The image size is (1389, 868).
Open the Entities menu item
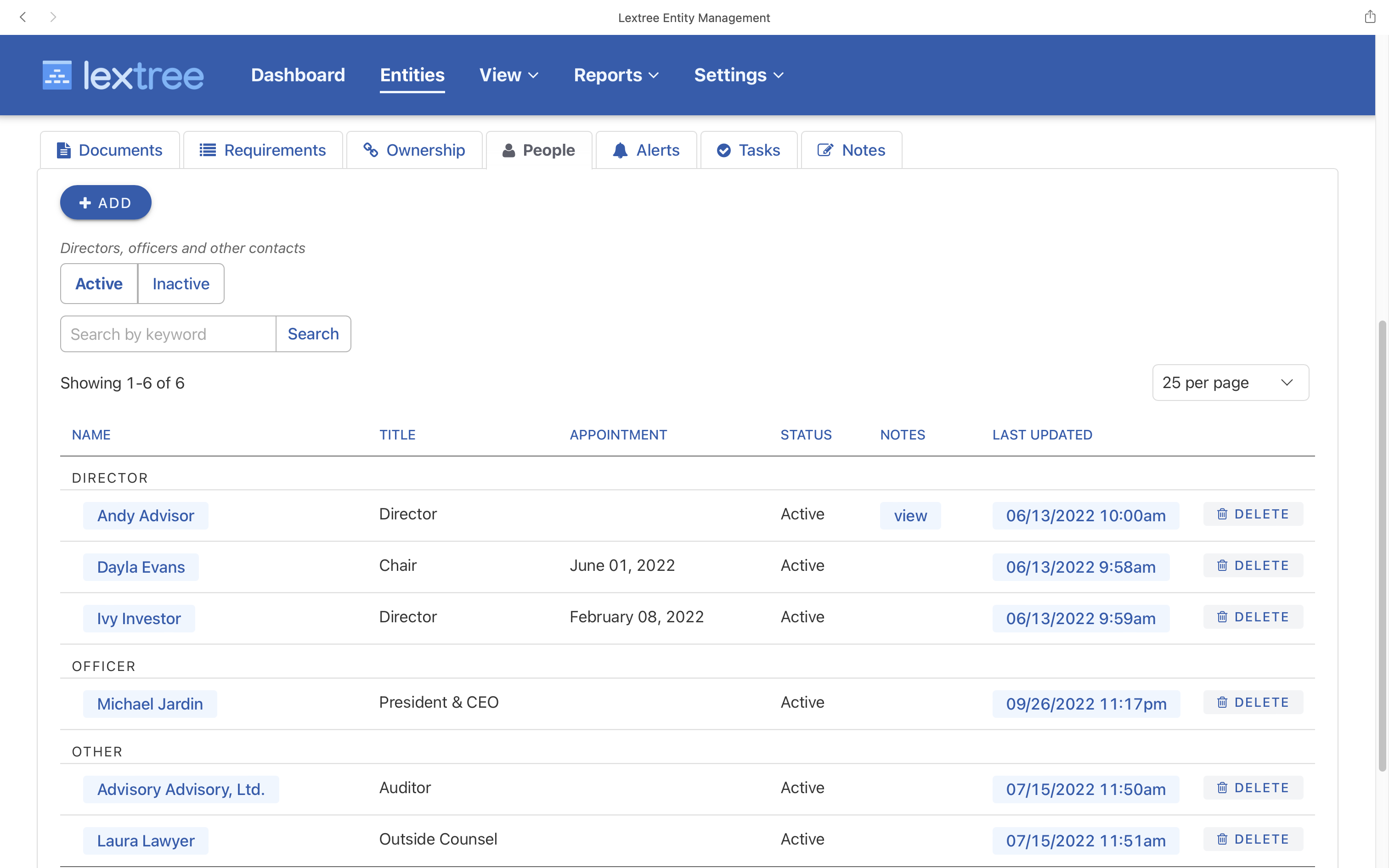412,75
